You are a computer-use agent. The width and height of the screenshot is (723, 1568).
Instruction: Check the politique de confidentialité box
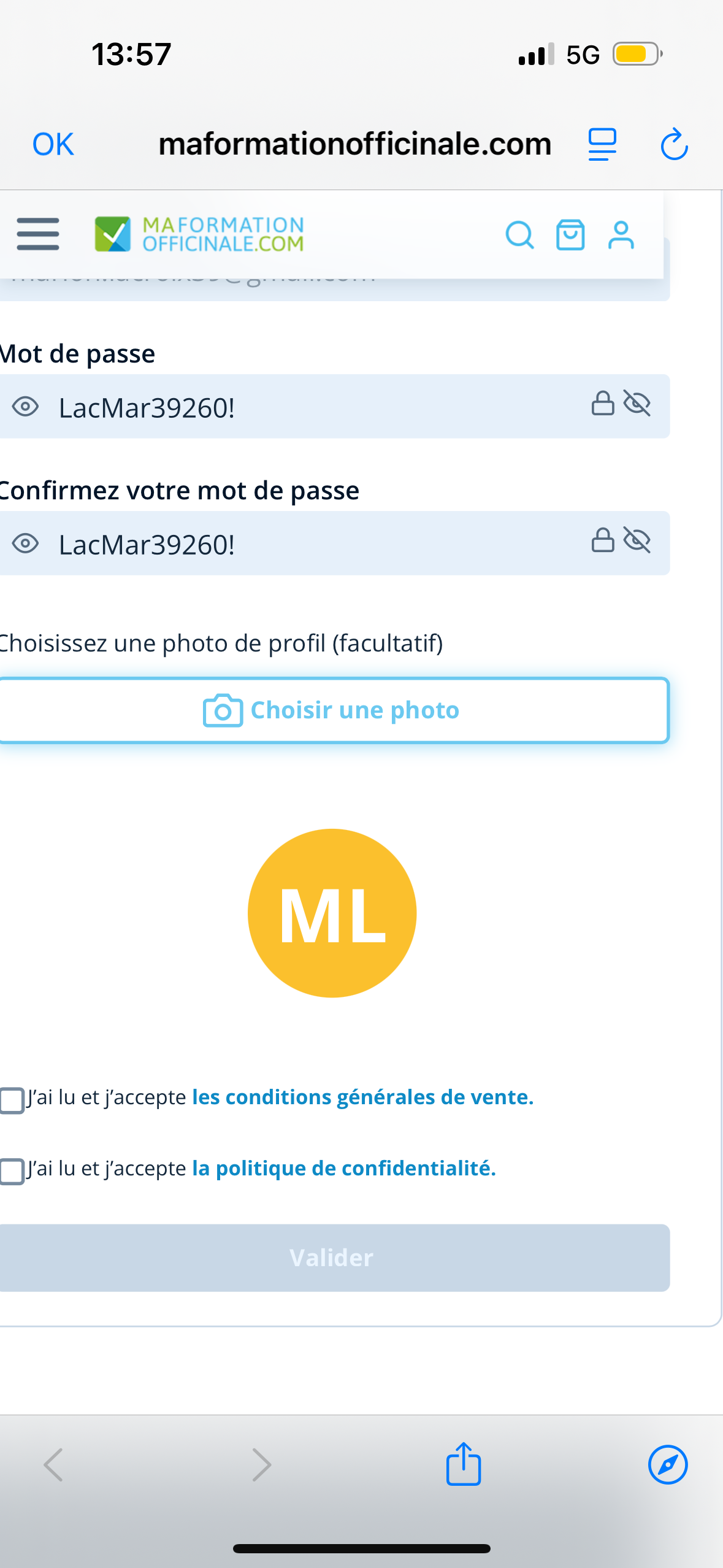point(12,1170)
